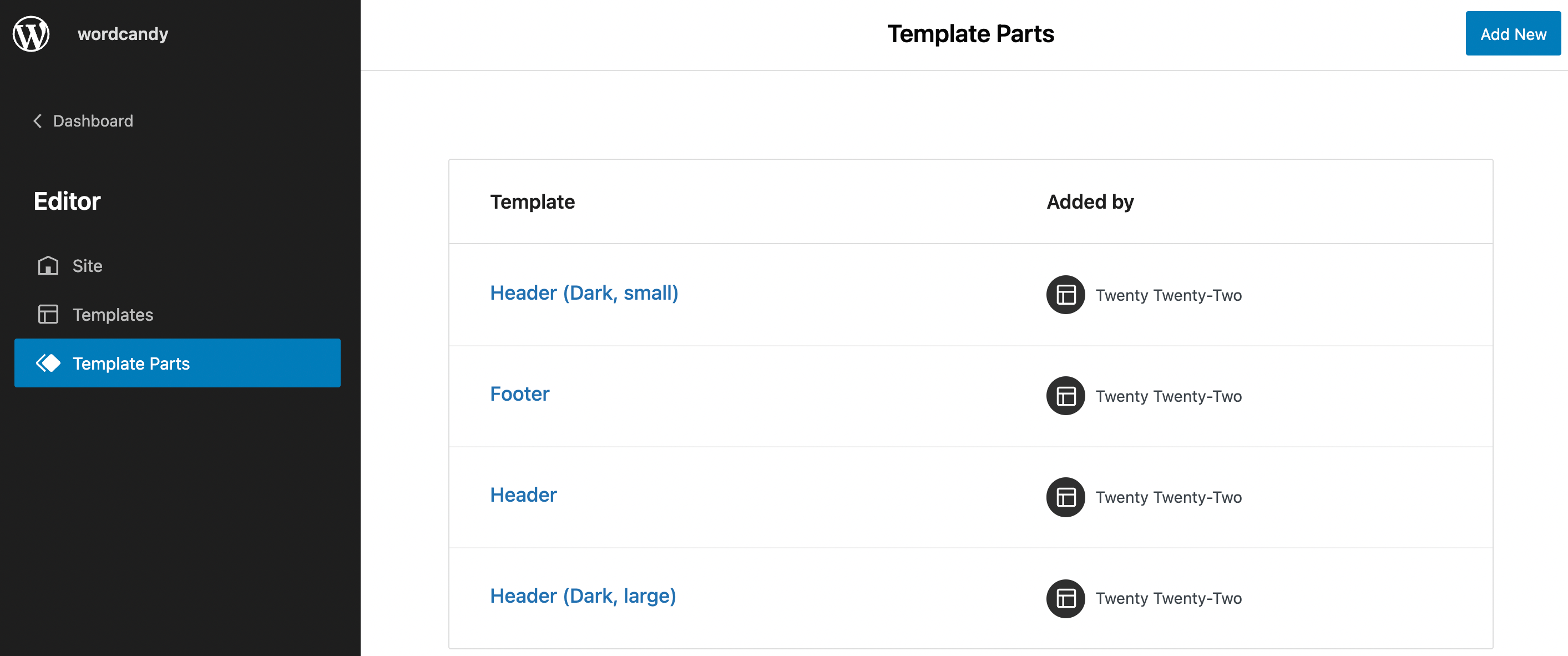
Task: Click theme icon in Header row
Action: click(1065, 497)
